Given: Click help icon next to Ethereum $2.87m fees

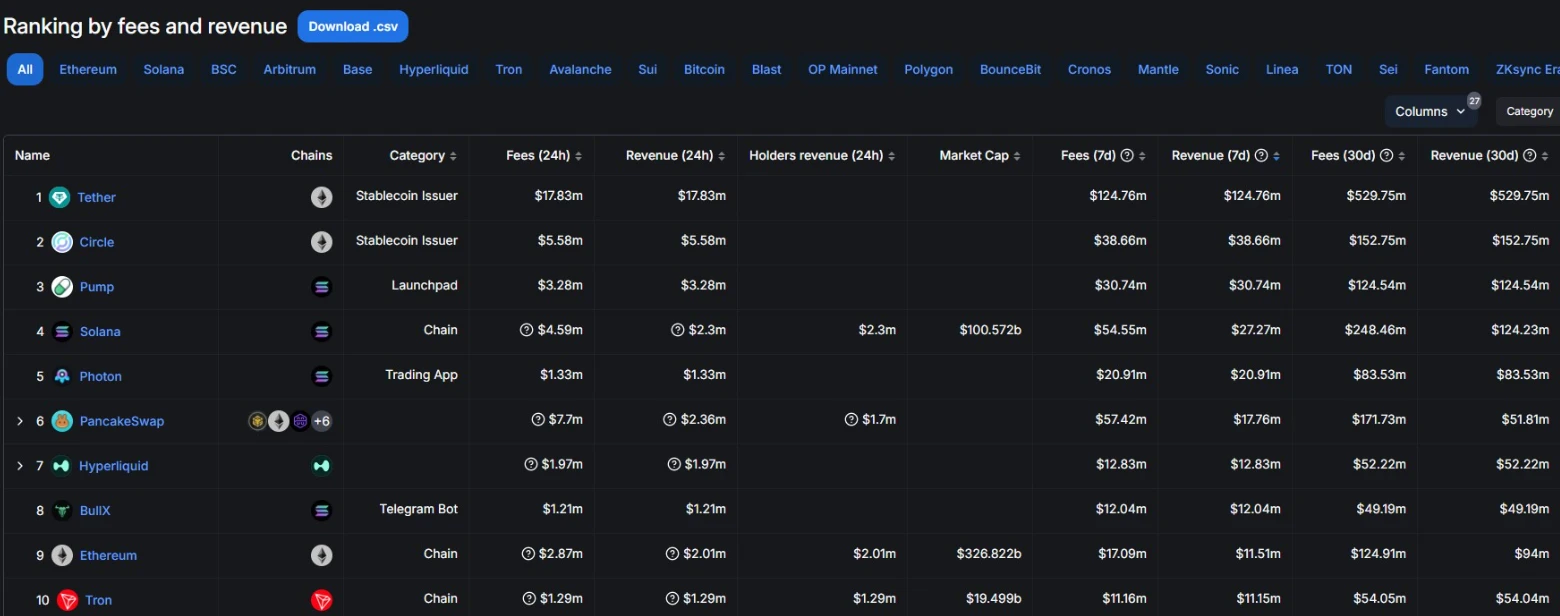Looking at the screenshot, I should (527, 554).
